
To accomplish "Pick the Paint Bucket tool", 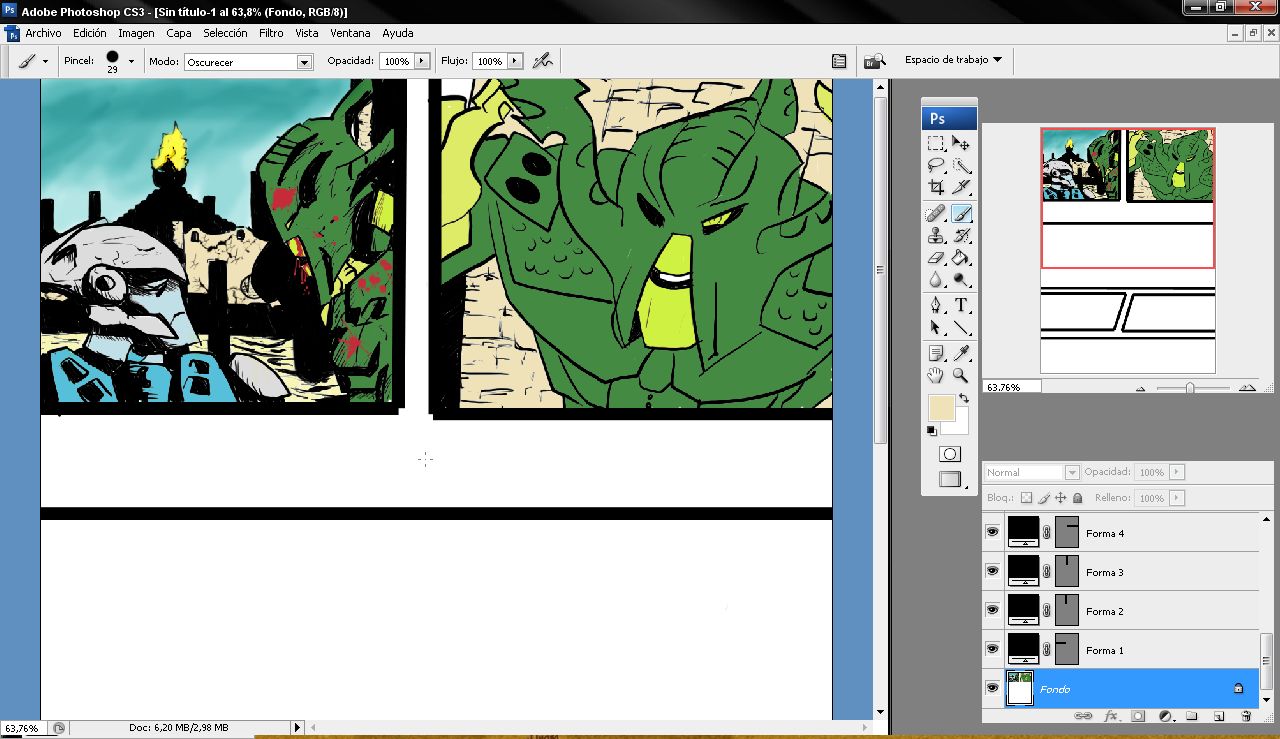I will (x=961, y=258).
